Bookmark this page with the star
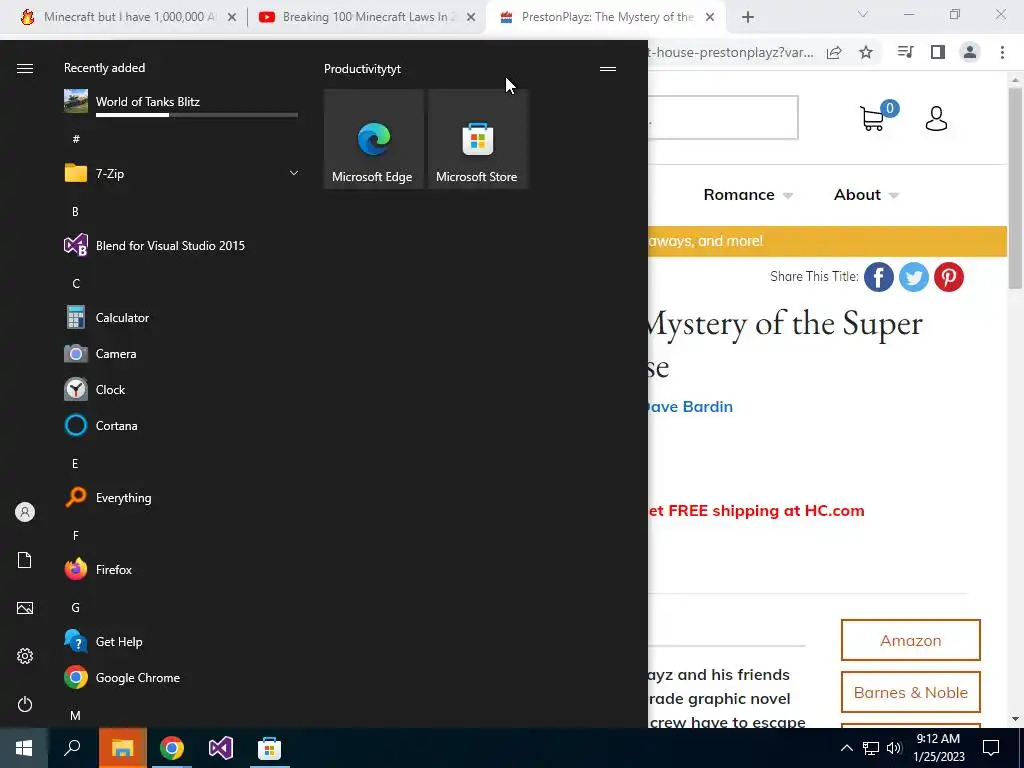This screenshot has width=1024, height=768. 866,52
